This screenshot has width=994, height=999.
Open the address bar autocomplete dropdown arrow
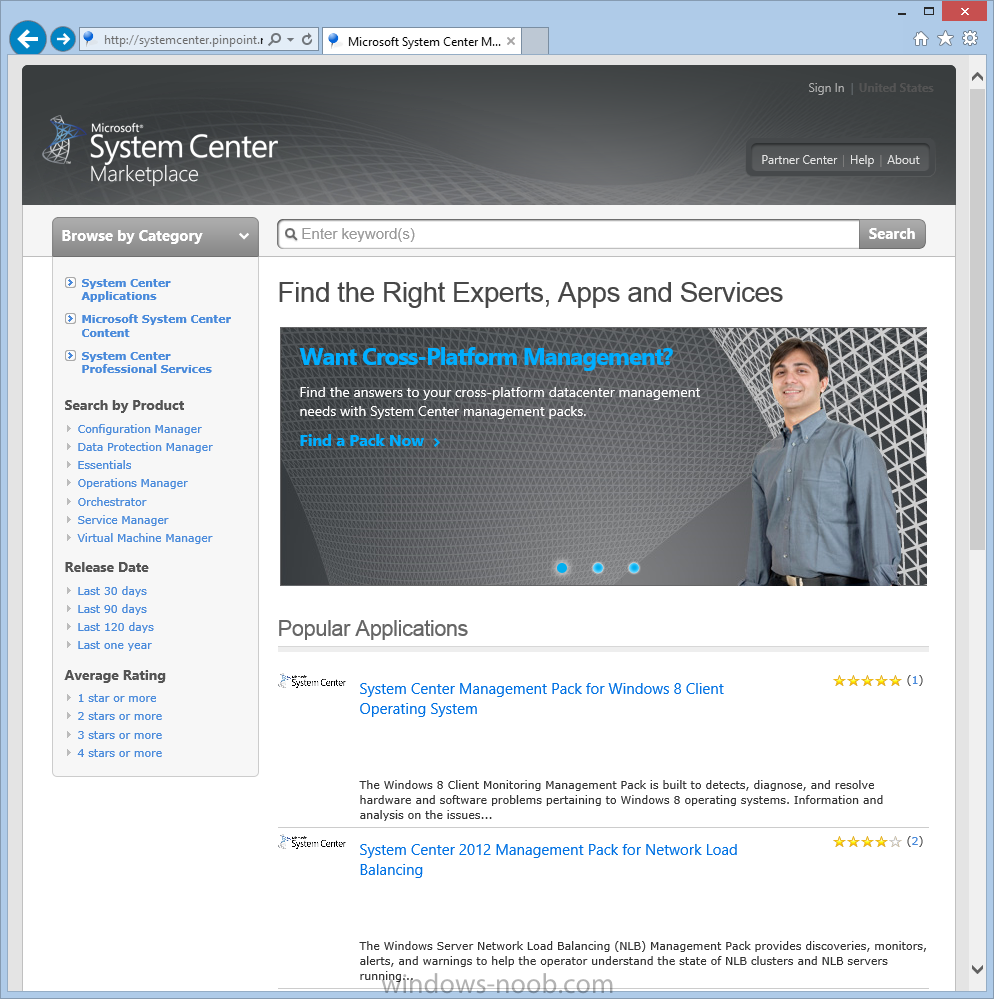click(x=291, y=40)
